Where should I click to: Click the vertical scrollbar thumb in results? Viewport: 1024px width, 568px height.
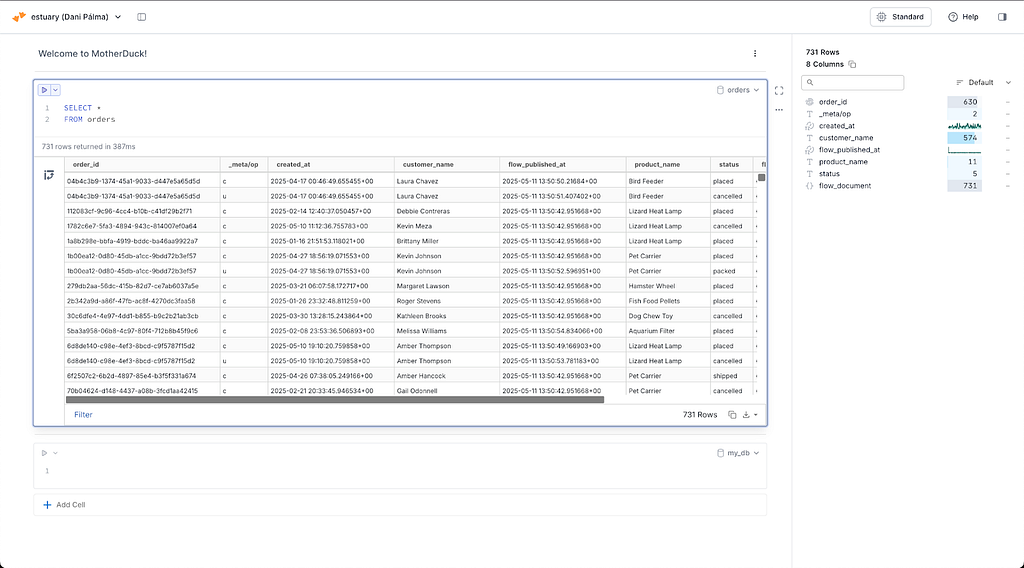761,178
